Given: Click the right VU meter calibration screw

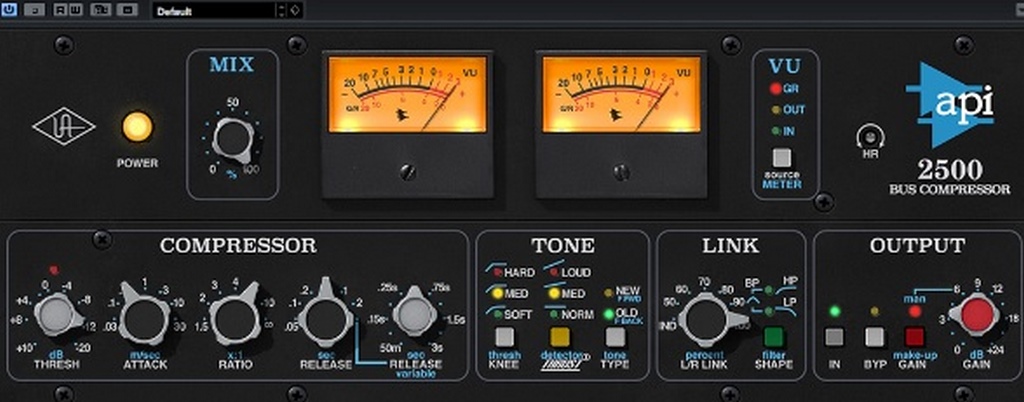Looking at the screenshot, I should (622, 172).
